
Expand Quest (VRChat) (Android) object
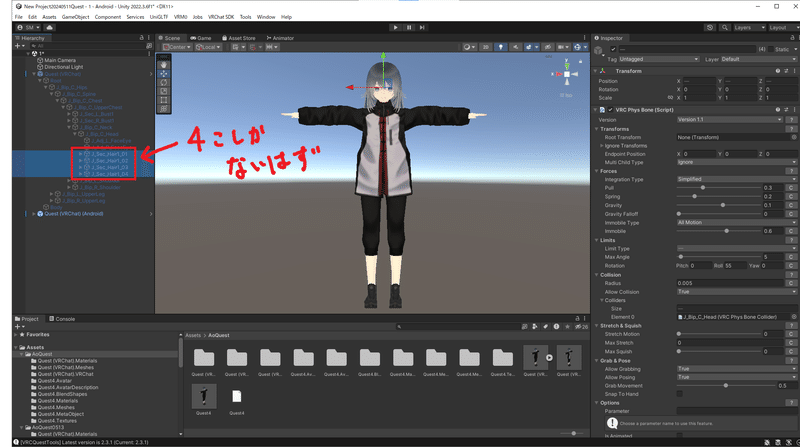coord(34,214)
